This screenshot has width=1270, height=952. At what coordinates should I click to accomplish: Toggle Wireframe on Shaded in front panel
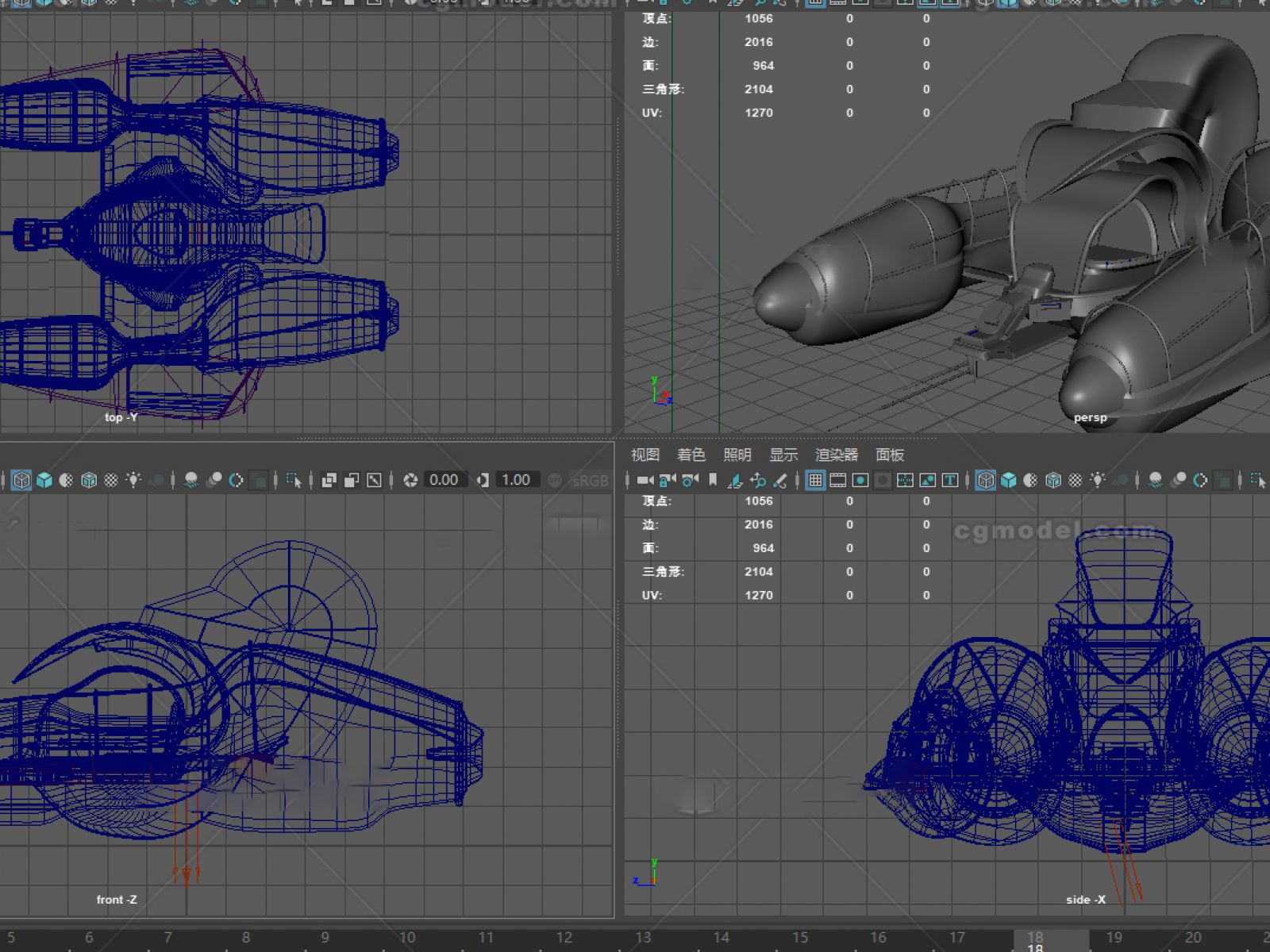pos(89,480)
